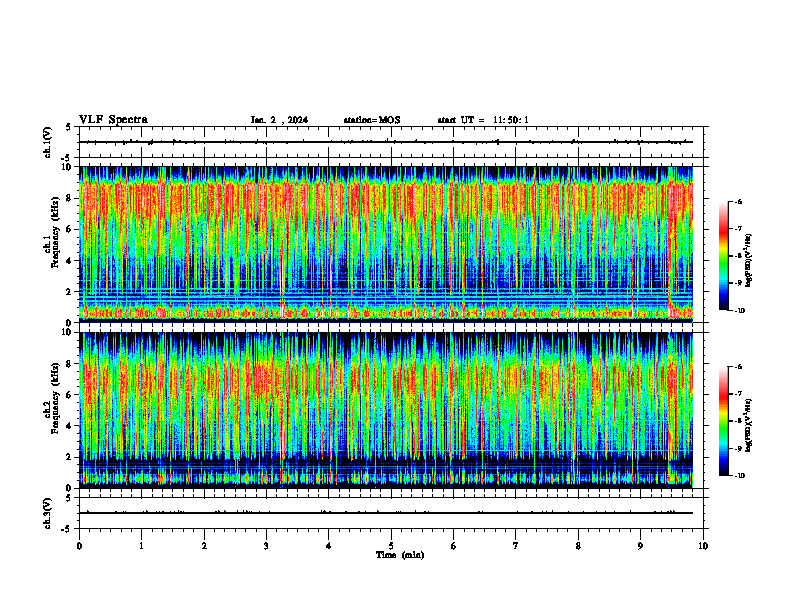Viewport: 792px width, 612px height.
Task: Click the "4" kHz tick on ch.1 frequency axis
Action: 70,261
